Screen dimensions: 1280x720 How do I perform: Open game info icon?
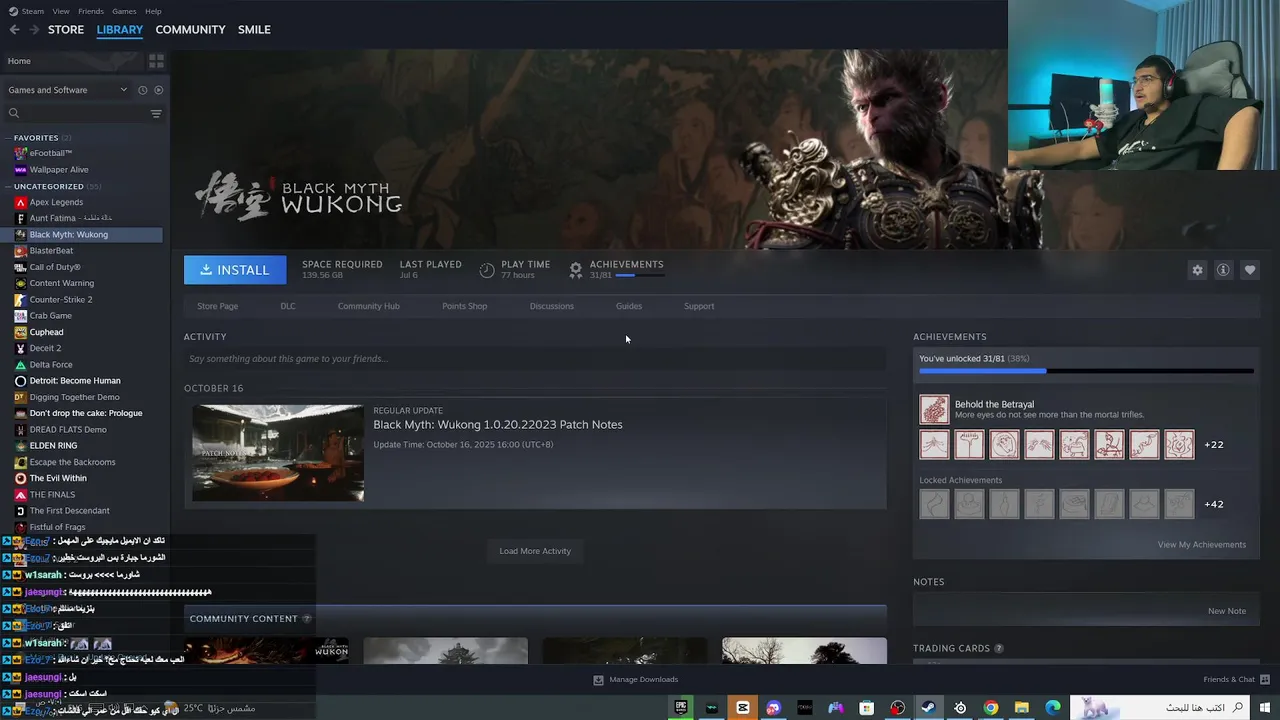click(x=1223, y=270)
